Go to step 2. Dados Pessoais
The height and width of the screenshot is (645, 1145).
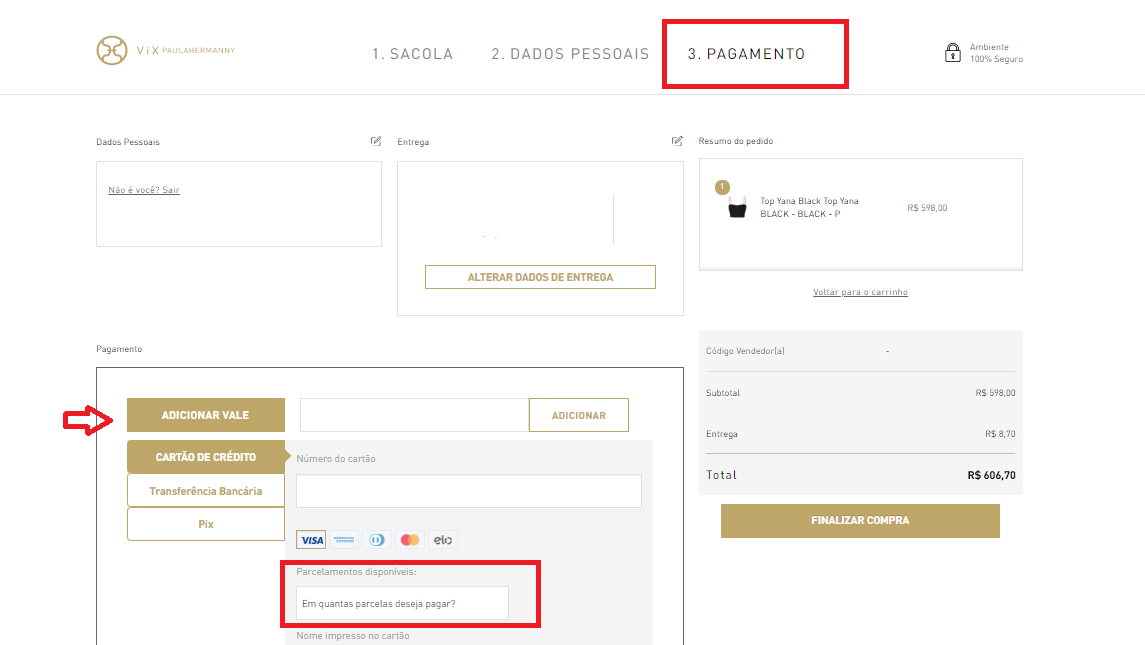pyautogui.click(x=570, y=54)
